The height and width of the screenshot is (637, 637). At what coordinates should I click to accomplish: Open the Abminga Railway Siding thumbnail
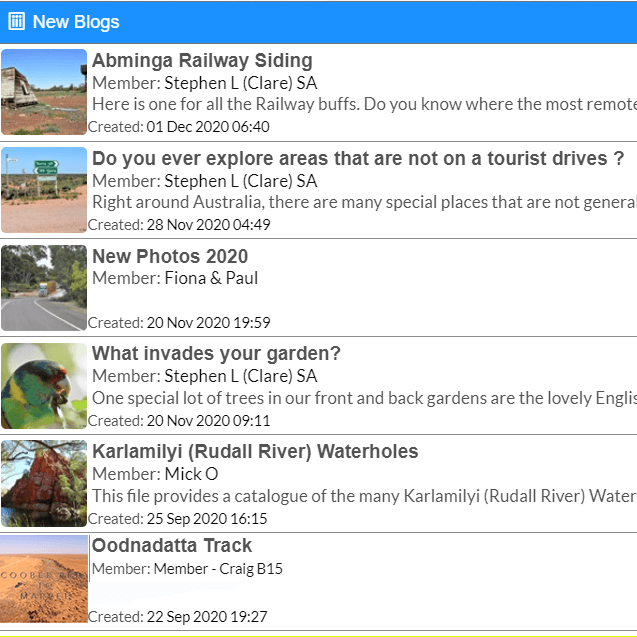(44, 92)
